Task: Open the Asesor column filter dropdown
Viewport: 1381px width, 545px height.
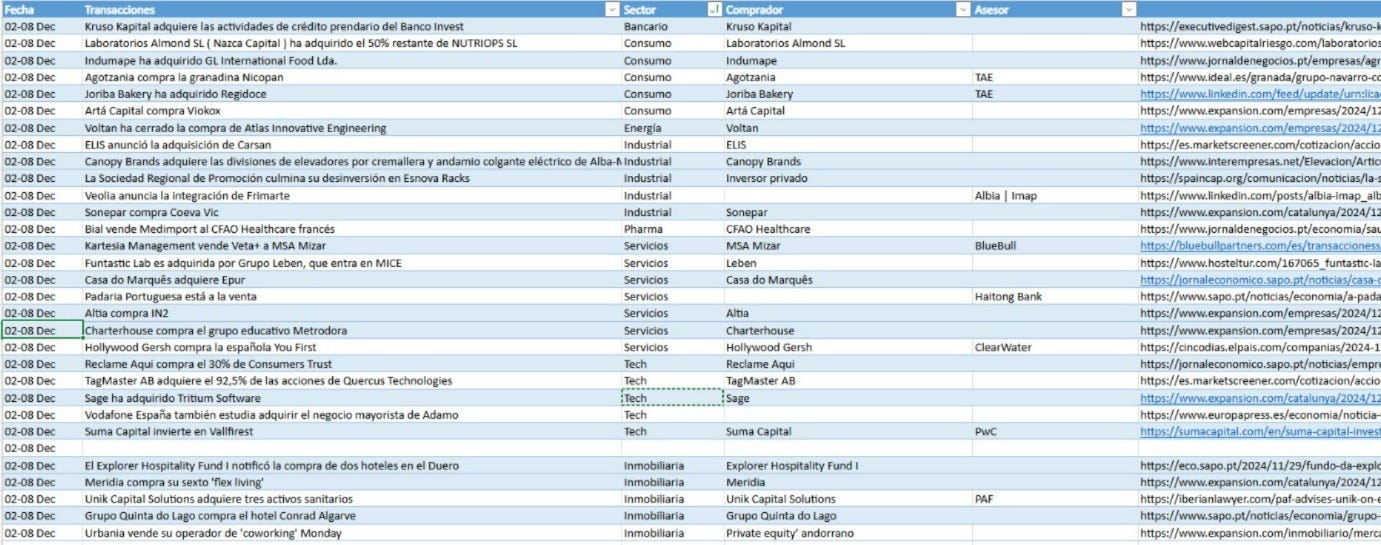Action: click(x=1129, y=9)
